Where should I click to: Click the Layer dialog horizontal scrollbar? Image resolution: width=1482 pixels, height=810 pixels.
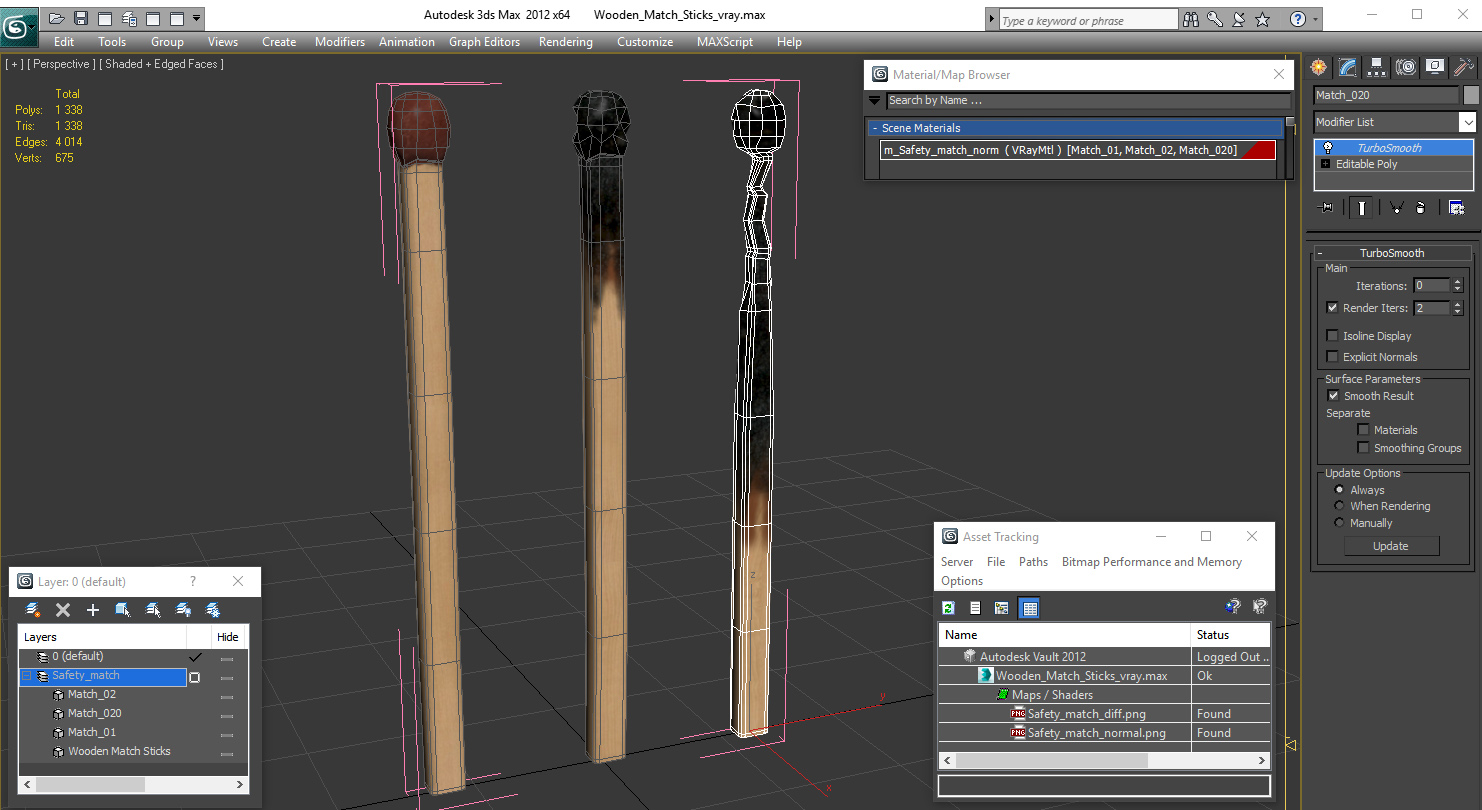tap(133, 785)
